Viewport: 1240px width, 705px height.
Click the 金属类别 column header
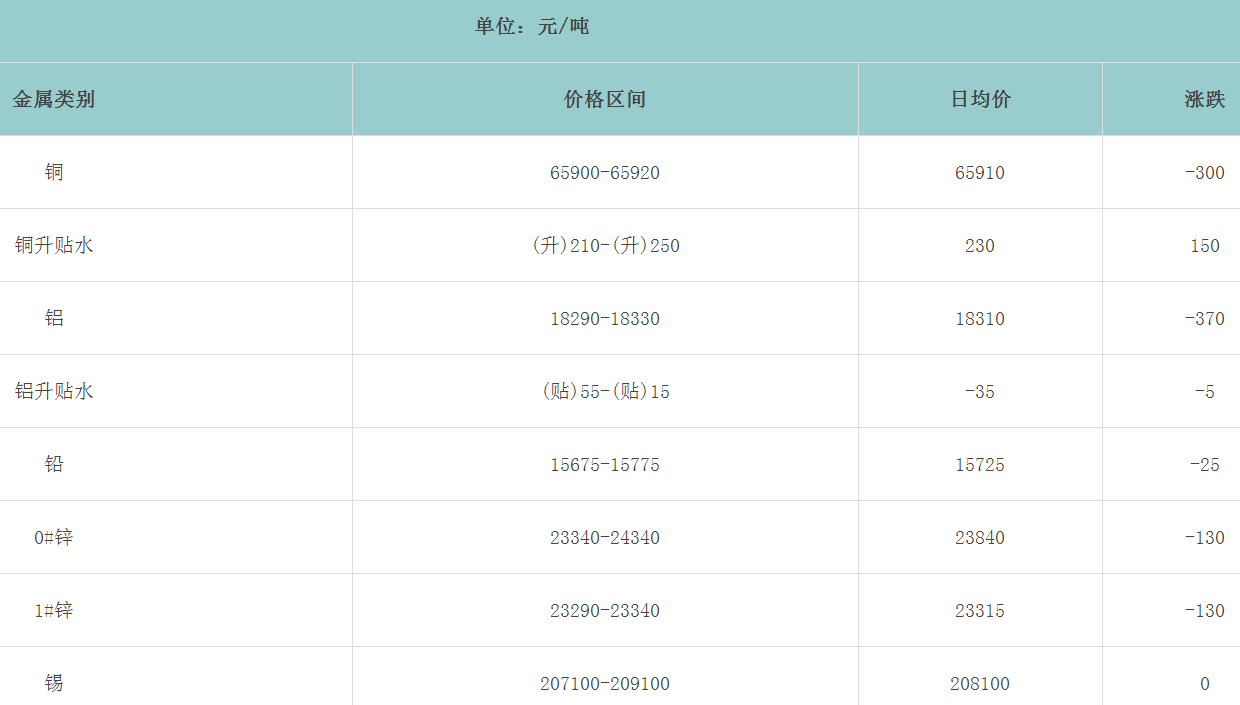pos(54,99)
